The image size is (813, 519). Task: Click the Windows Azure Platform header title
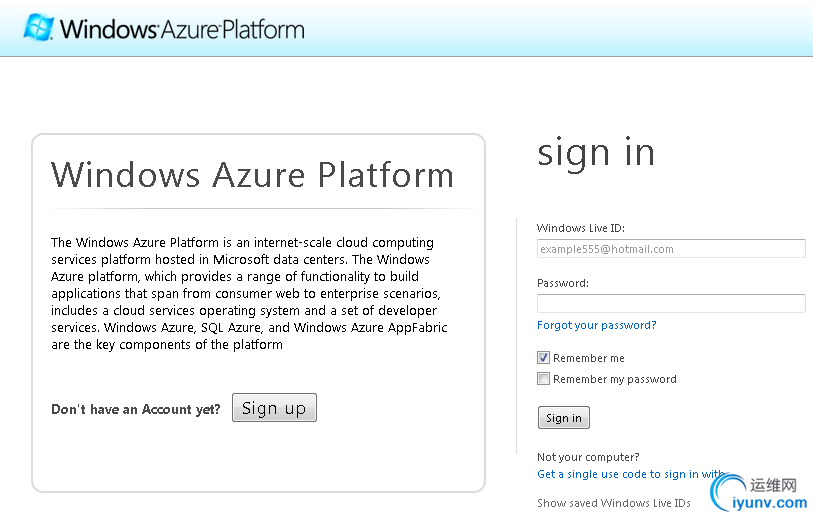[x=181, y=28]
